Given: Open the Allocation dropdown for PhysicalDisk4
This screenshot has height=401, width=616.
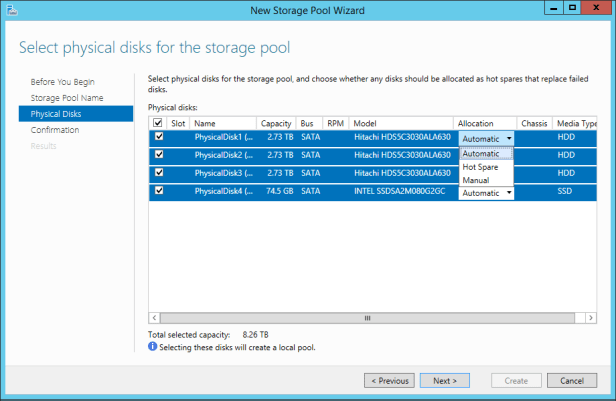Looking at the screenshot, I should pos(509,192).
